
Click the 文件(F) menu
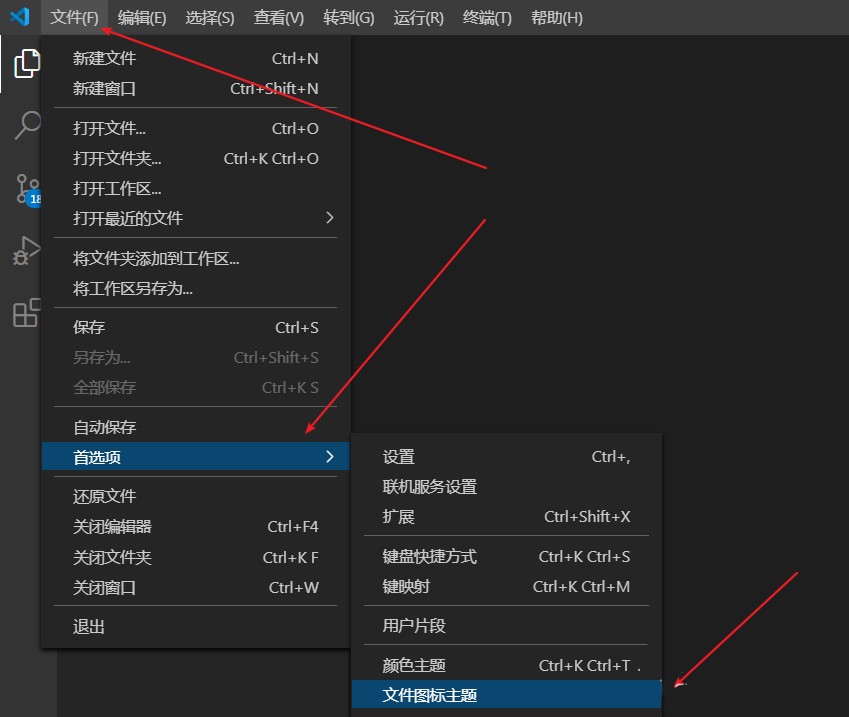pos(74,18)
